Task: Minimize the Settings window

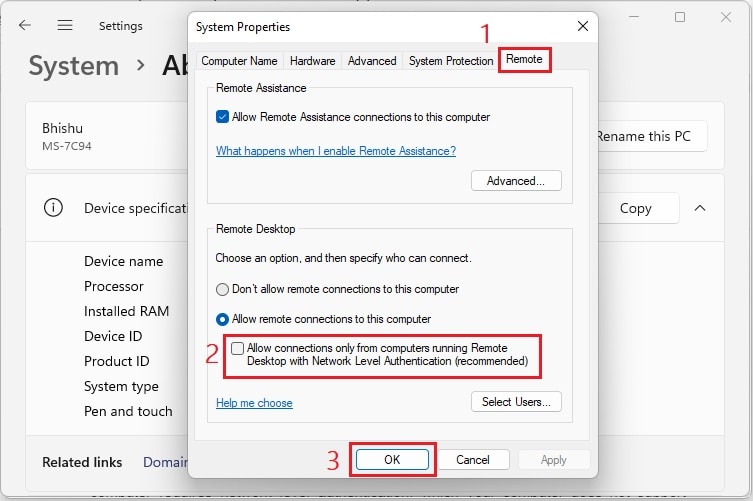Action: tap(634, 17)
